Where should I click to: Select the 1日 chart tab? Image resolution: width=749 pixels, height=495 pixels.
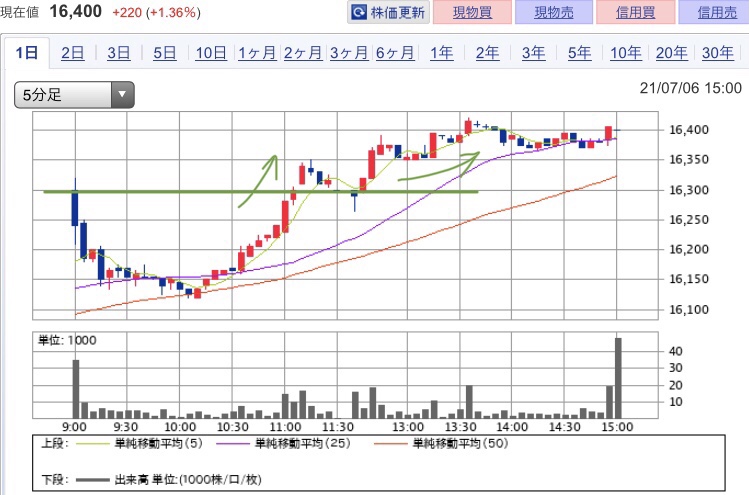(x=27, y=53)
